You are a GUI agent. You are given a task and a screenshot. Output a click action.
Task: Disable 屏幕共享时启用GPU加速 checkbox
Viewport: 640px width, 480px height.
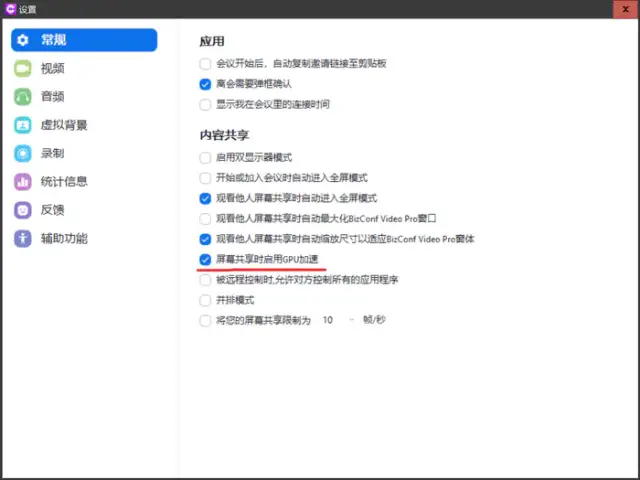pyautogui.click(x=206, y=260)
